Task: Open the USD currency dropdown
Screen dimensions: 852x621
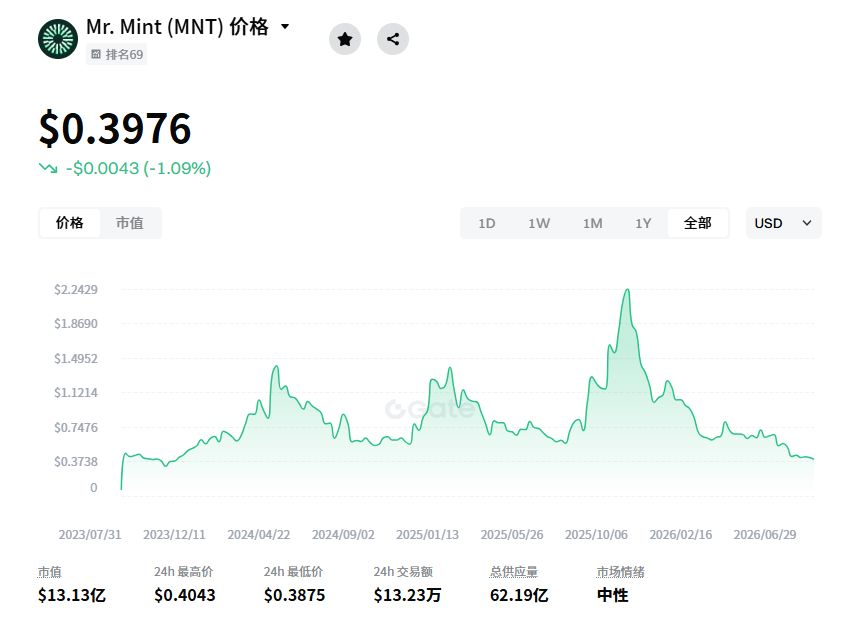Action: [784, 223]
